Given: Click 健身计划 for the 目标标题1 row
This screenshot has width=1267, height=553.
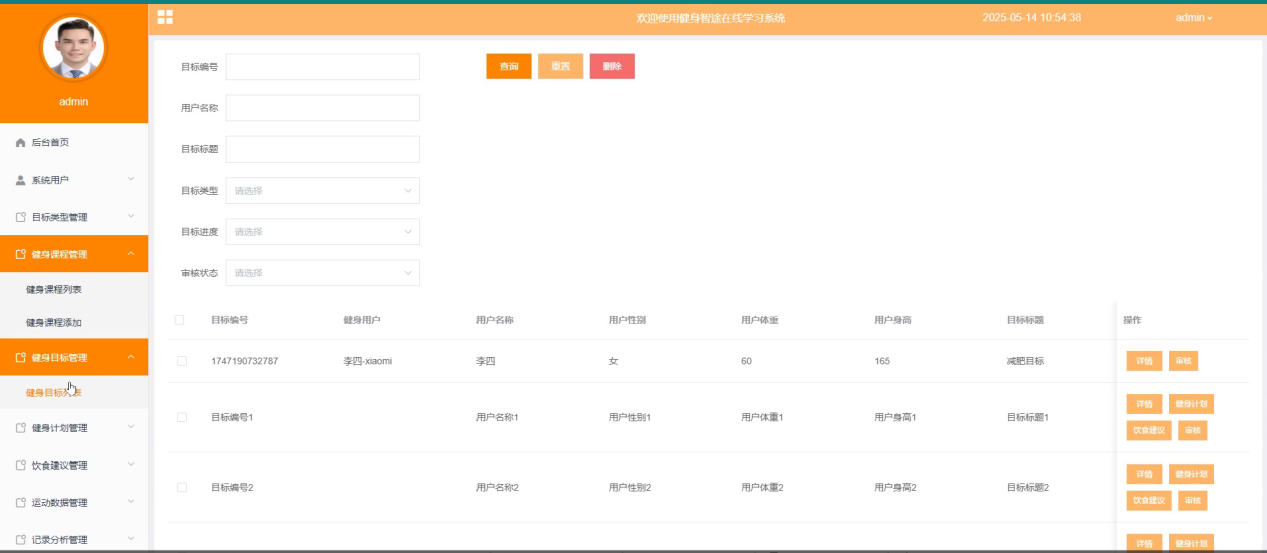Looking at the screenshot, I should (1191, 404).
